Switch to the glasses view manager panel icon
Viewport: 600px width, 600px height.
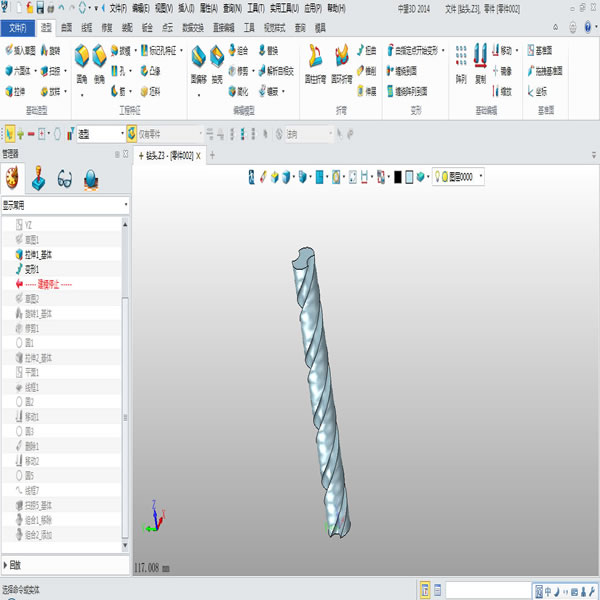pyautogui.click(x=64, y=179)
